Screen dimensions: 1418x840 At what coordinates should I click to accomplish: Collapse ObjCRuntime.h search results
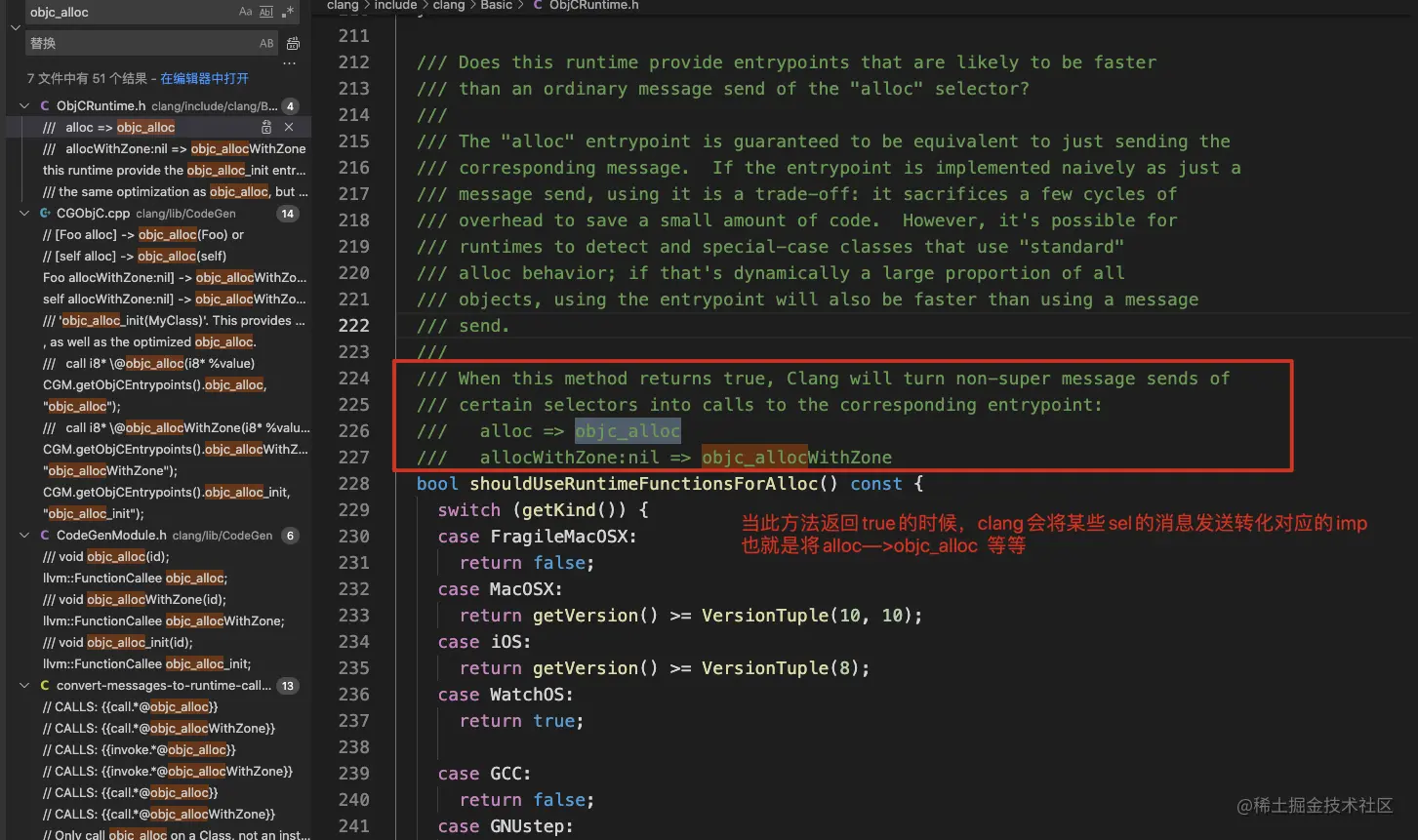pos(24,106)
